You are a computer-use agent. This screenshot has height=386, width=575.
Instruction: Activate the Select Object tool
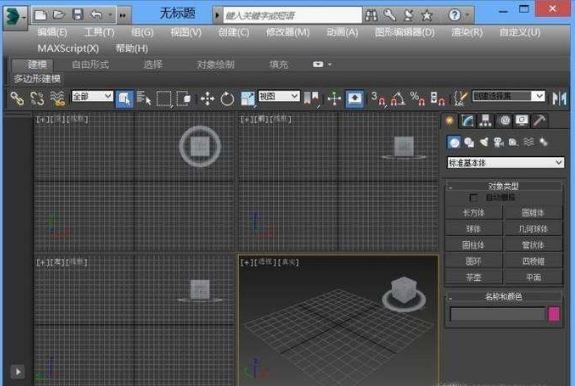click(125, 98)
